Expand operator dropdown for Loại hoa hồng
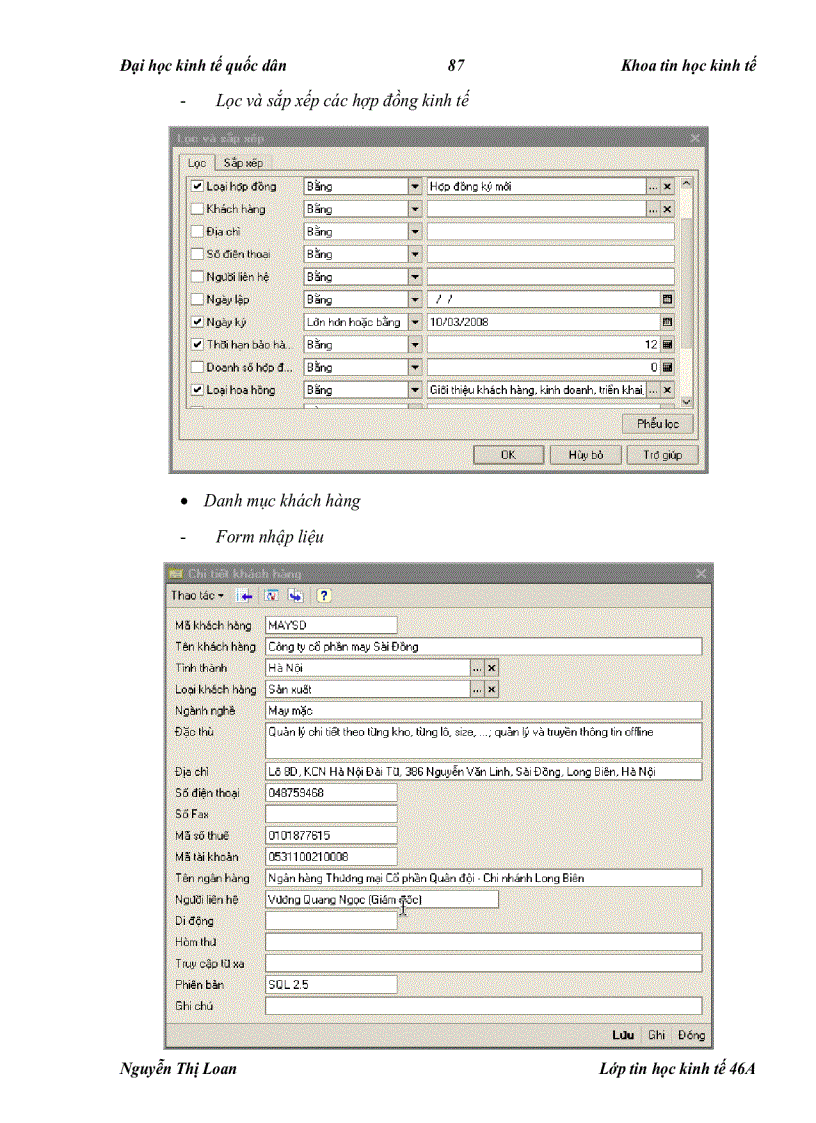 (415, 390)
